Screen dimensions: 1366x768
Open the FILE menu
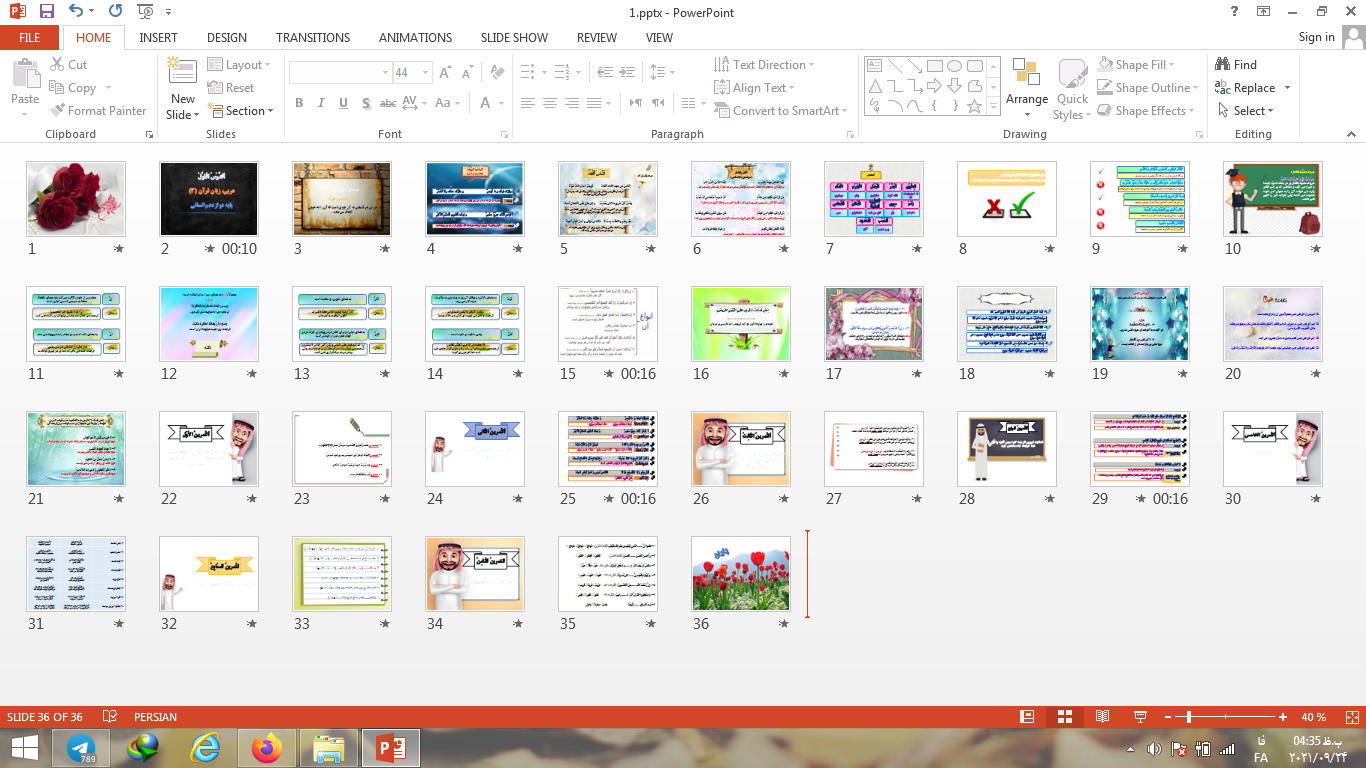pos(30,38)
